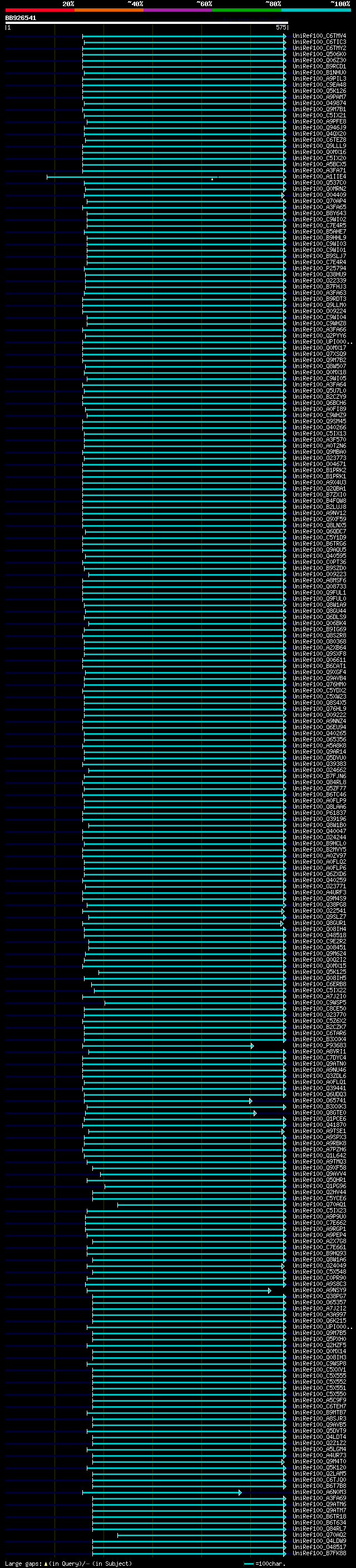Screen dimensions: 356x1568
Task: Select hit label UniRef100_C6TEZ8
Action: [x=319, y=140]
